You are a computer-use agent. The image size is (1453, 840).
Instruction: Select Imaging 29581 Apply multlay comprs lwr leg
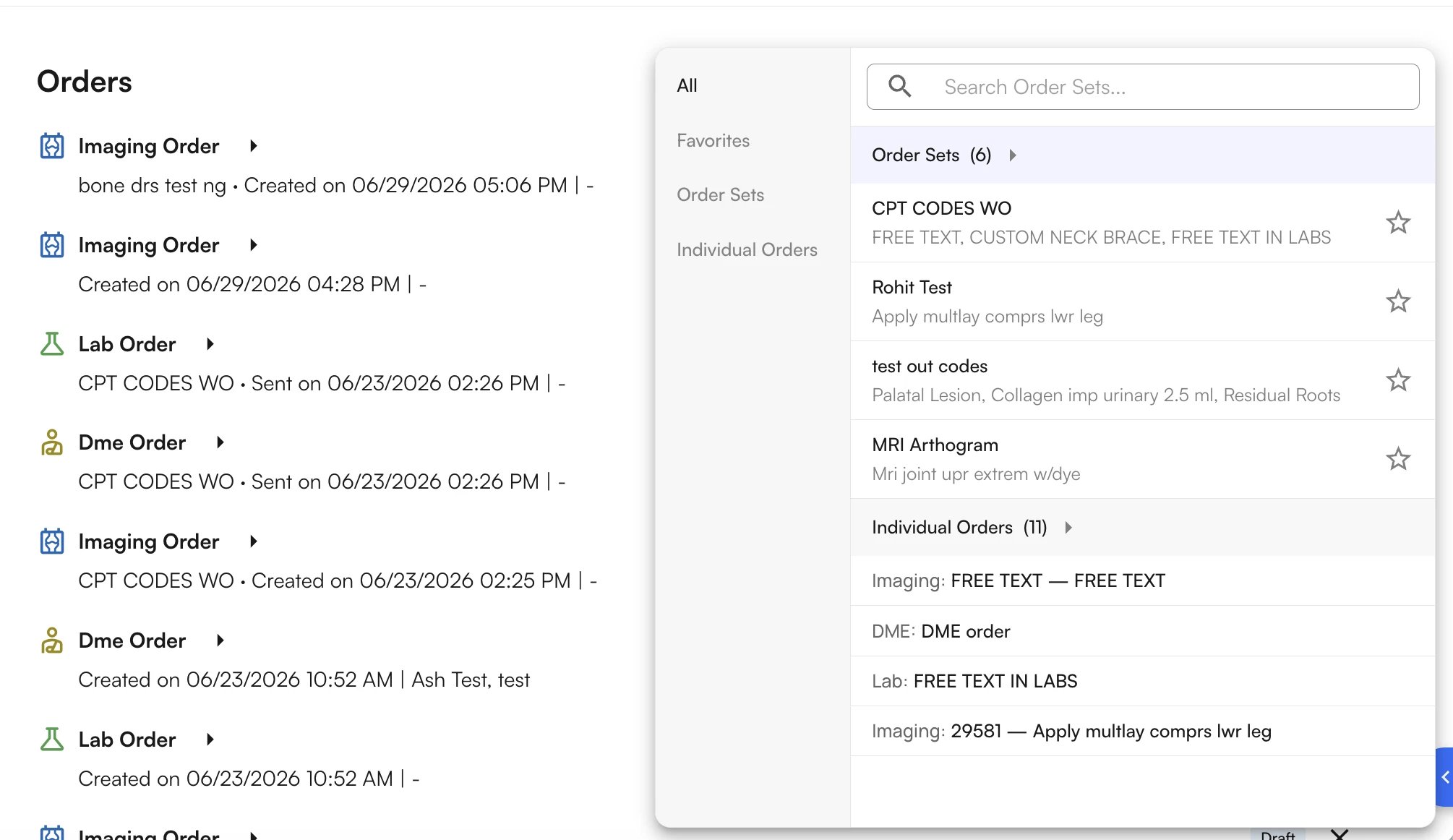coord(1142,731)
